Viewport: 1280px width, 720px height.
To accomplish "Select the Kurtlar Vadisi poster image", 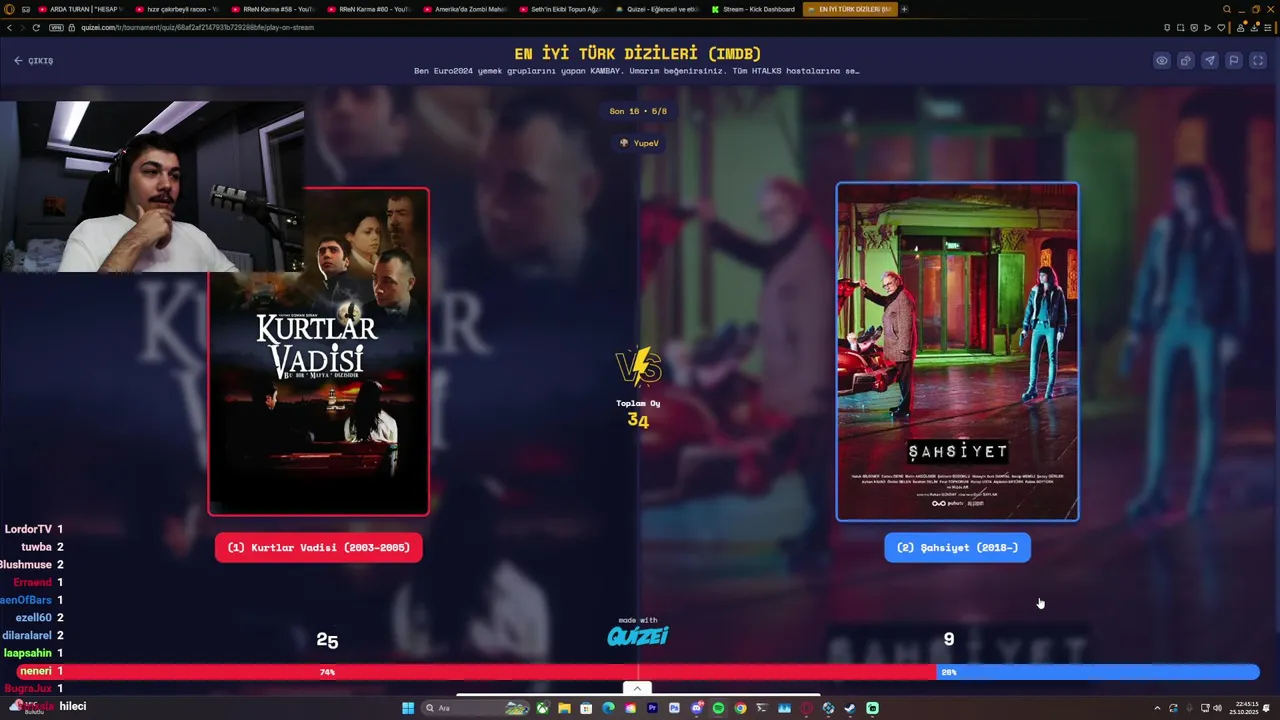I will coord(318,351).
